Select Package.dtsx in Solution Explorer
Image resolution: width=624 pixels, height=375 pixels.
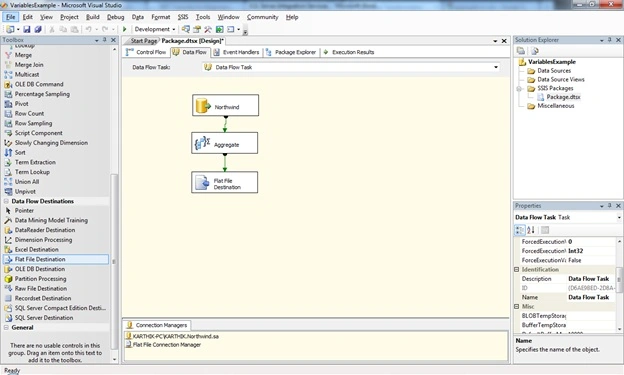coord(563,97)
